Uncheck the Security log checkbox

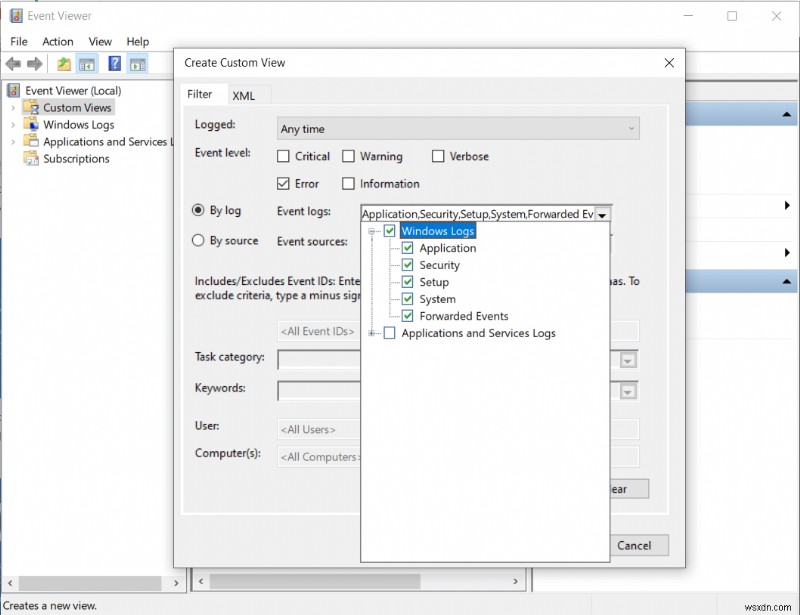[x=408, y=265]
